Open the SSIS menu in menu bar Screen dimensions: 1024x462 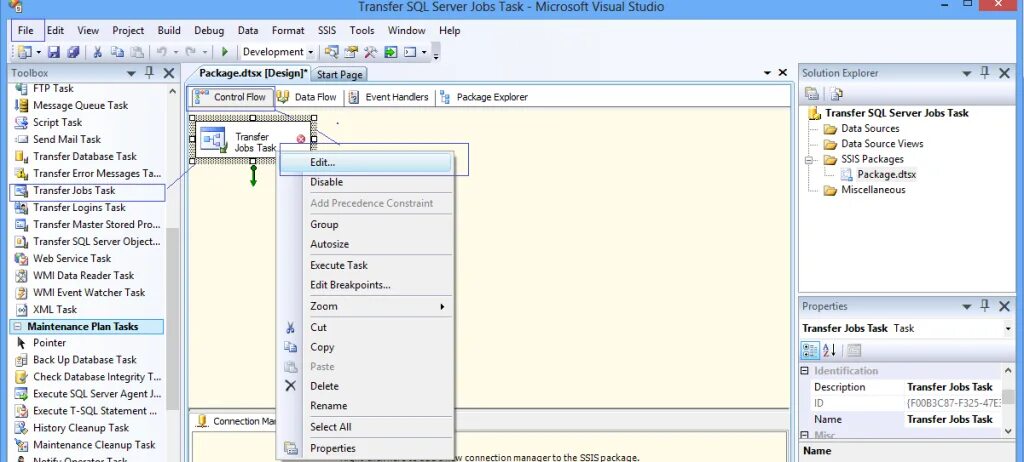(x=327, y=31)
